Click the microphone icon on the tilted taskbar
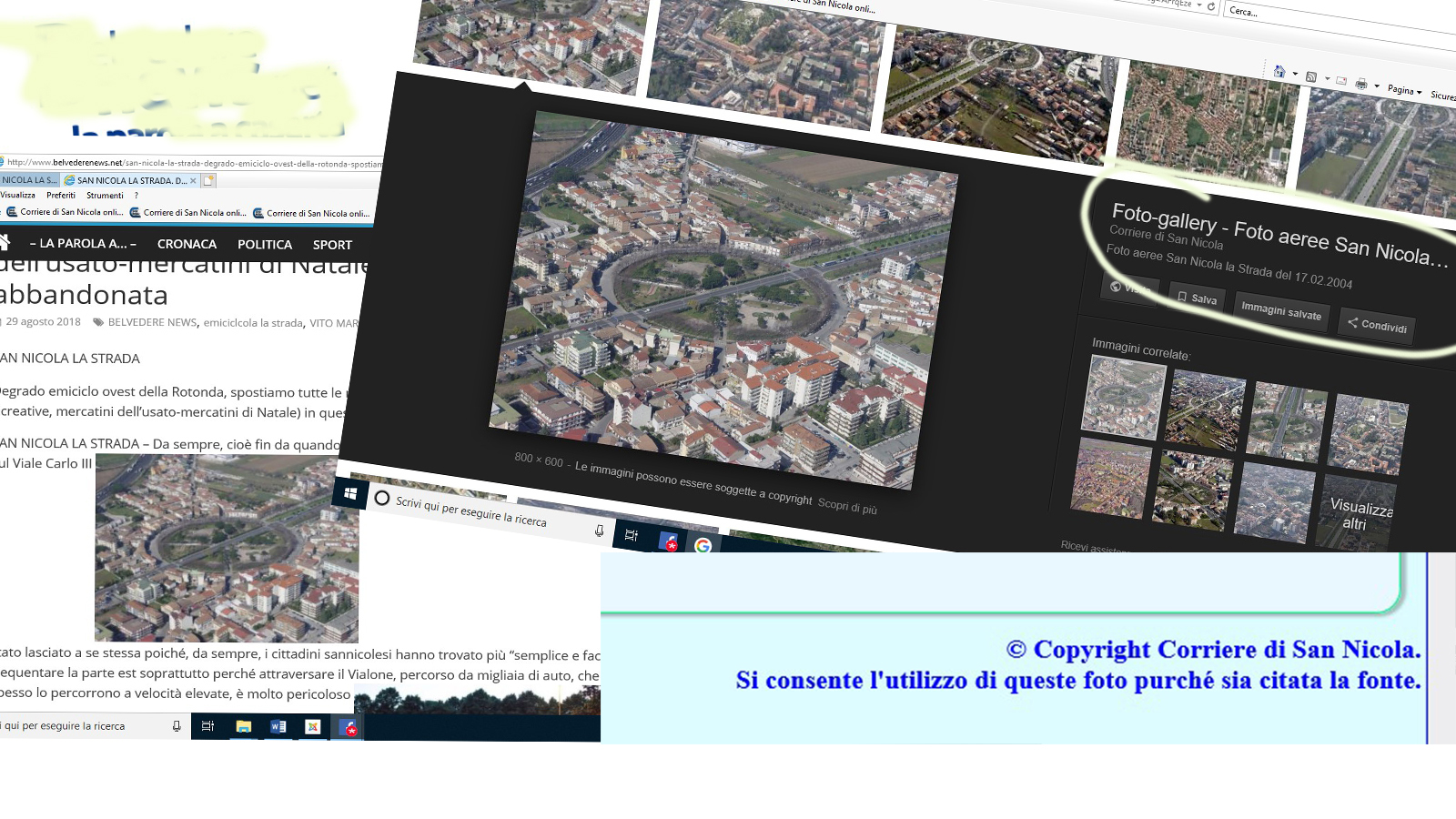 coord(599,531)
